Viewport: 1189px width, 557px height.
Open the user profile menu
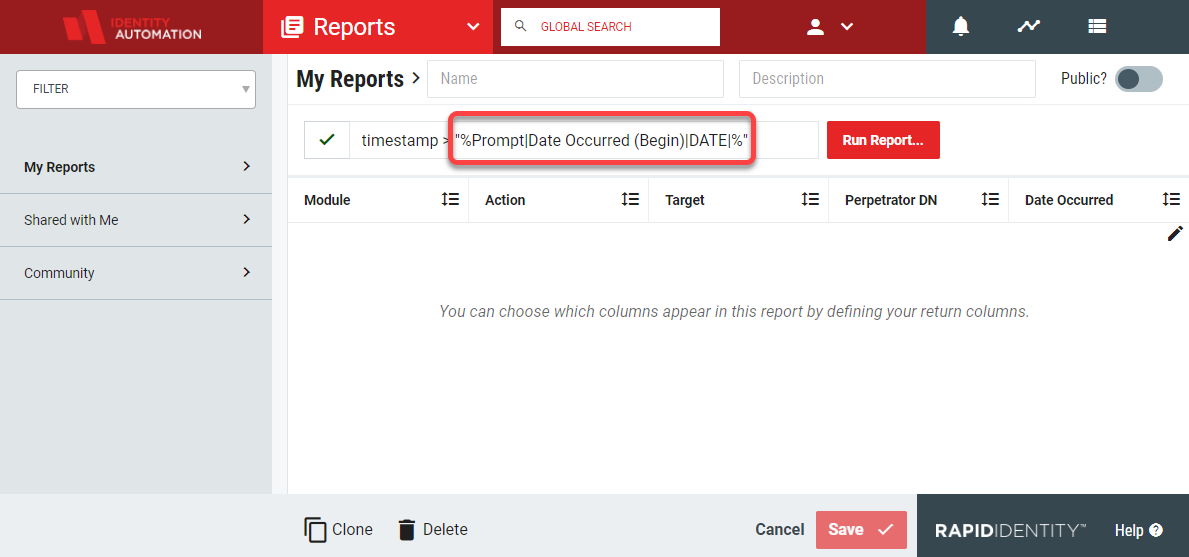coord(815,27)
